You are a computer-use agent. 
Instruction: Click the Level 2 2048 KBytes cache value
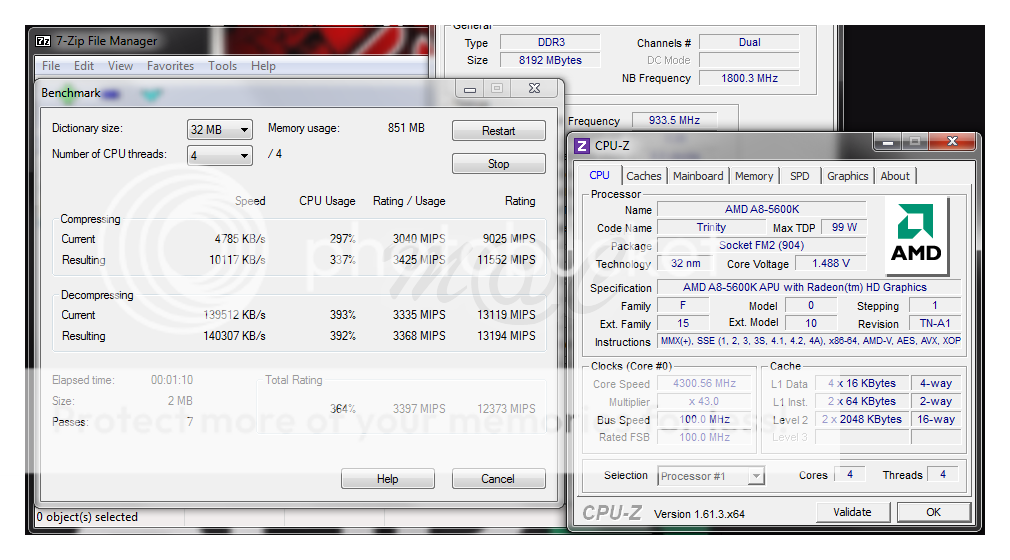click(x=861, y=420)
